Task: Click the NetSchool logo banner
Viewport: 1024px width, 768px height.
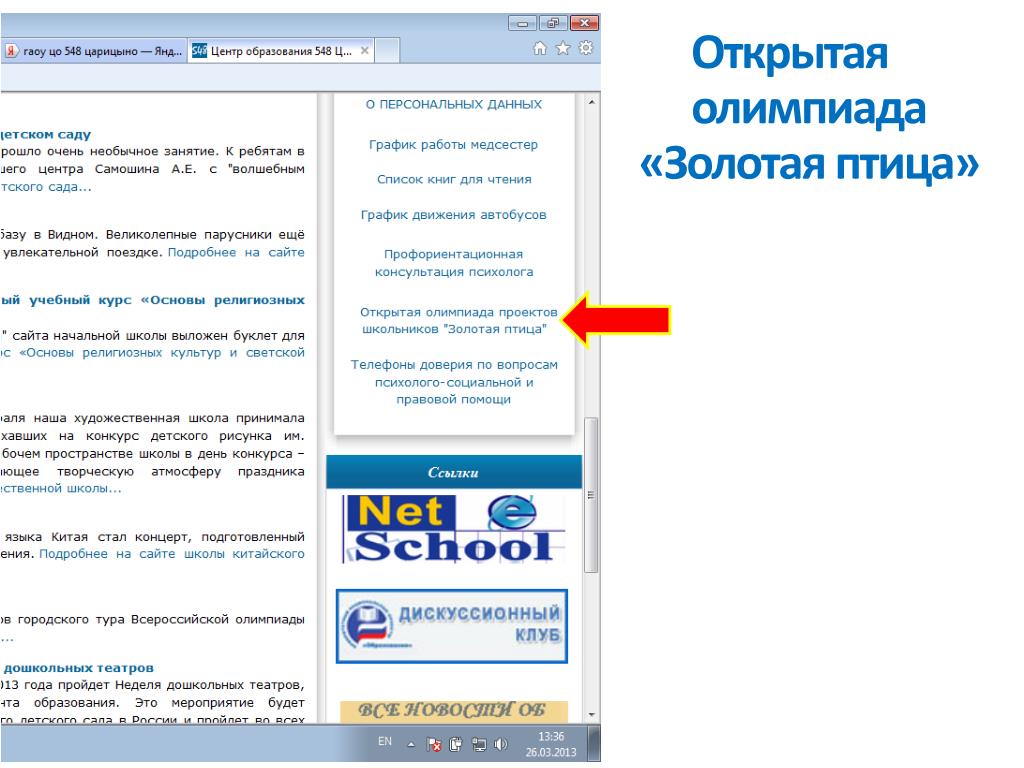Action: tap(453, 529)
